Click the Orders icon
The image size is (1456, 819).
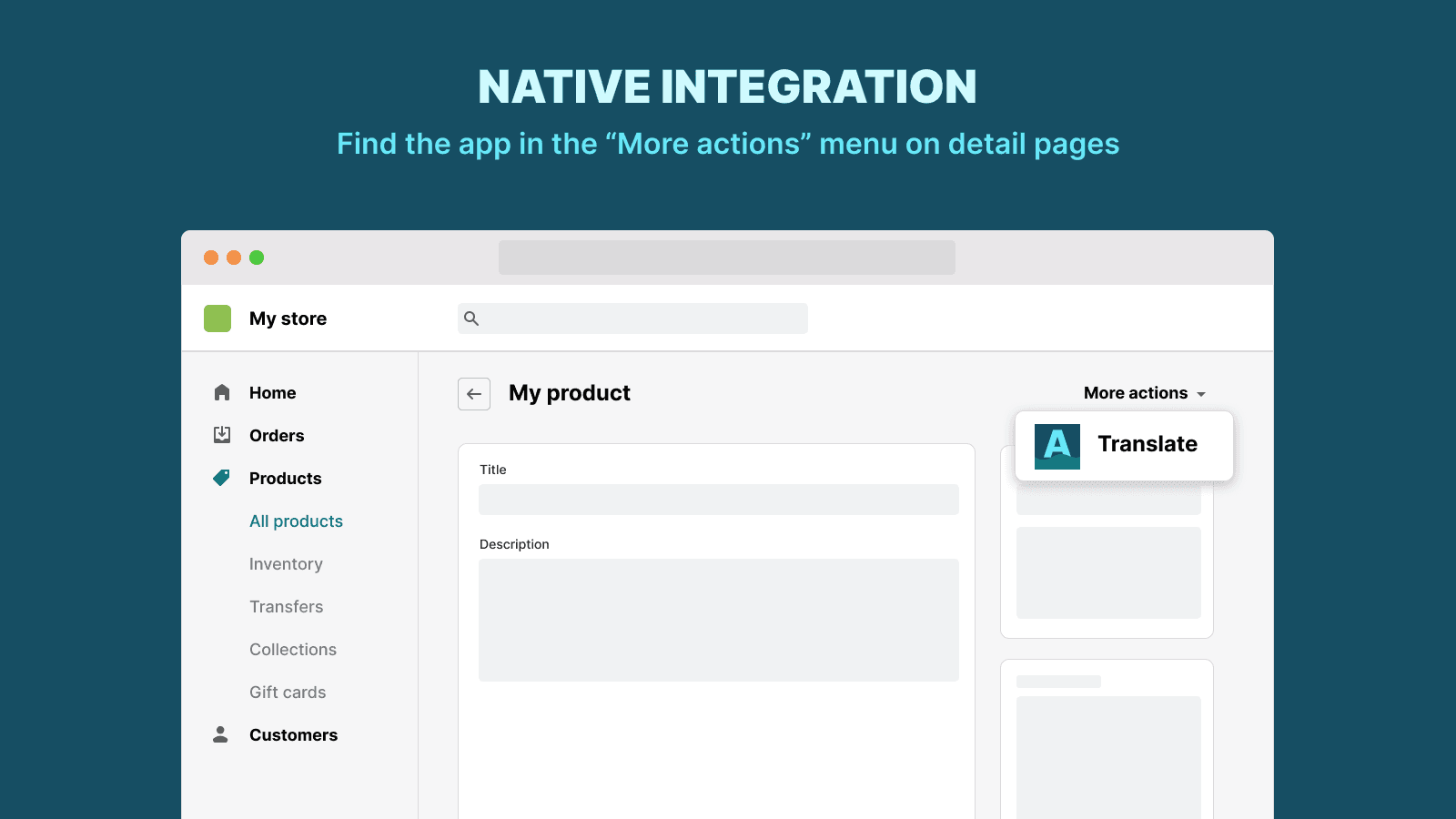click(221, 435)
